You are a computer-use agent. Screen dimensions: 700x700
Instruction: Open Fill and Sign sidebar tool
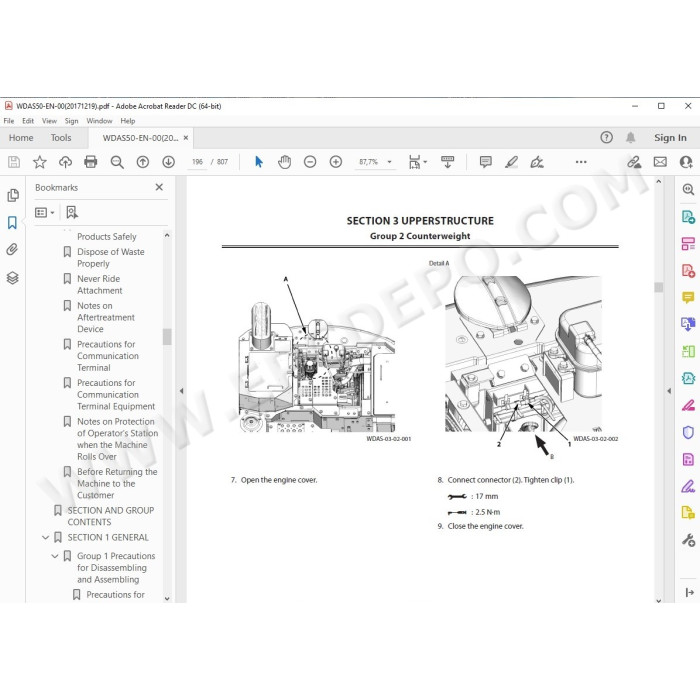(688, 486)
